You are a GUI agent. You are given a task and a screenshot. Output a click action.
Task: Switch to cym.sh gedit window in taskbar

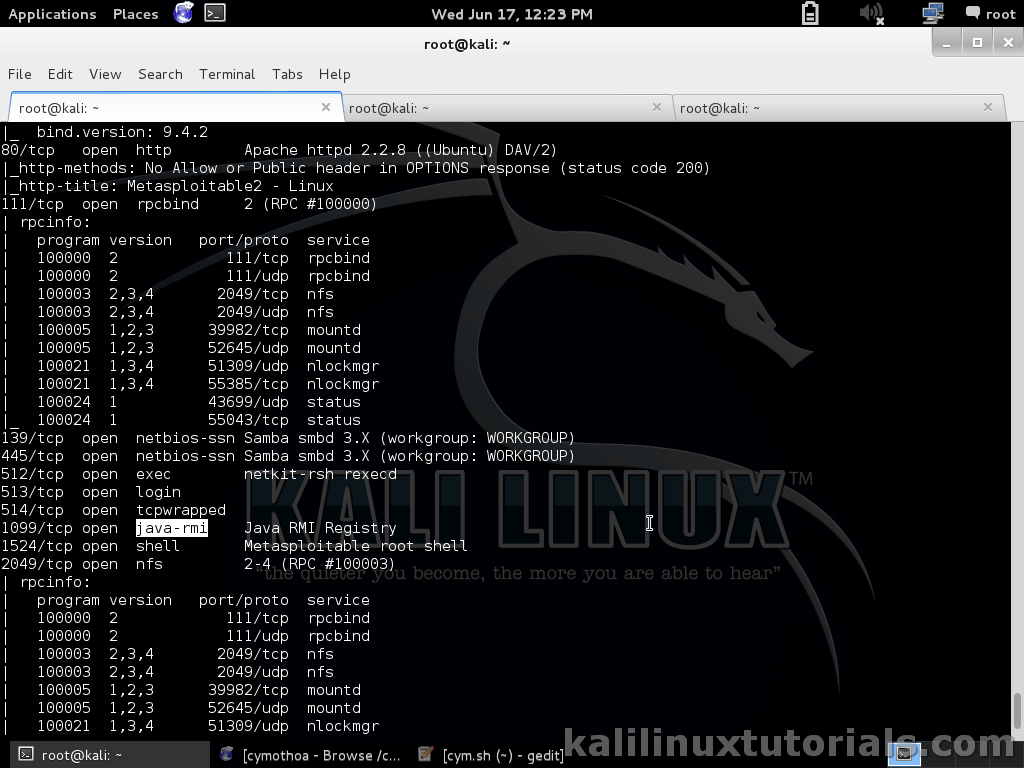(505, 755)
